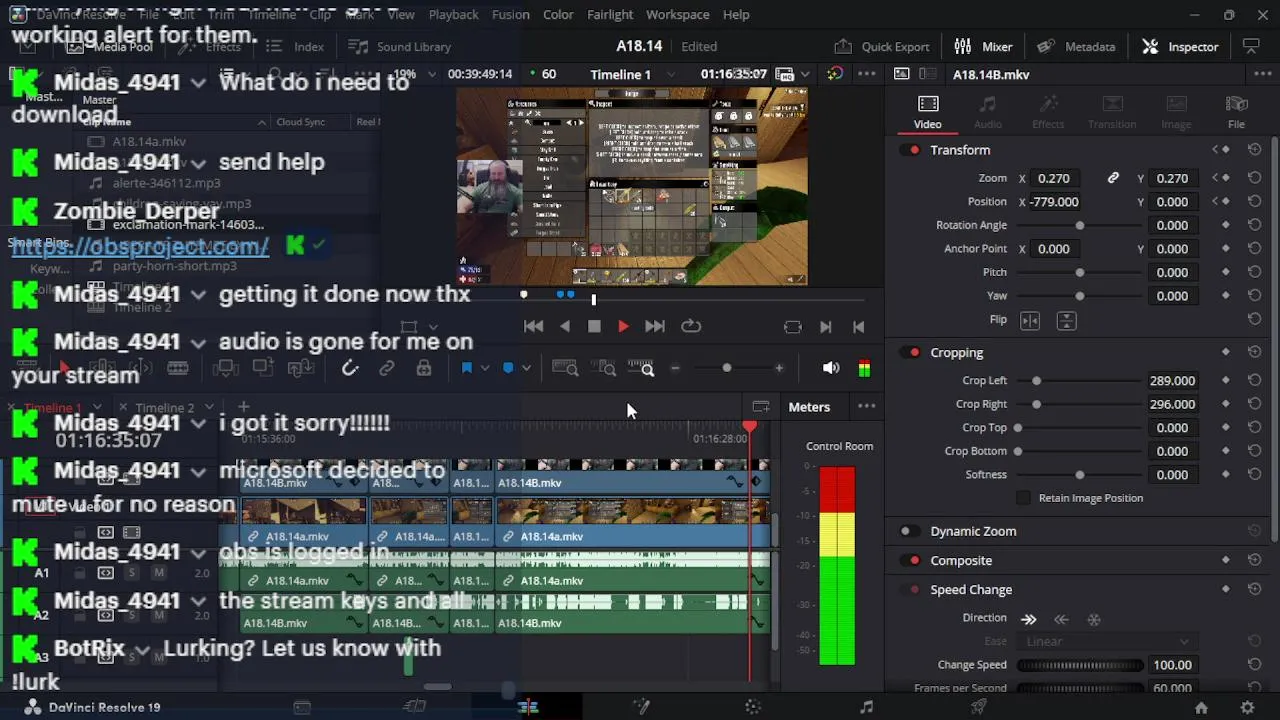1280x720 pixels.
Task: Open the Metadata panel
Action: [x=1076, y=46]
